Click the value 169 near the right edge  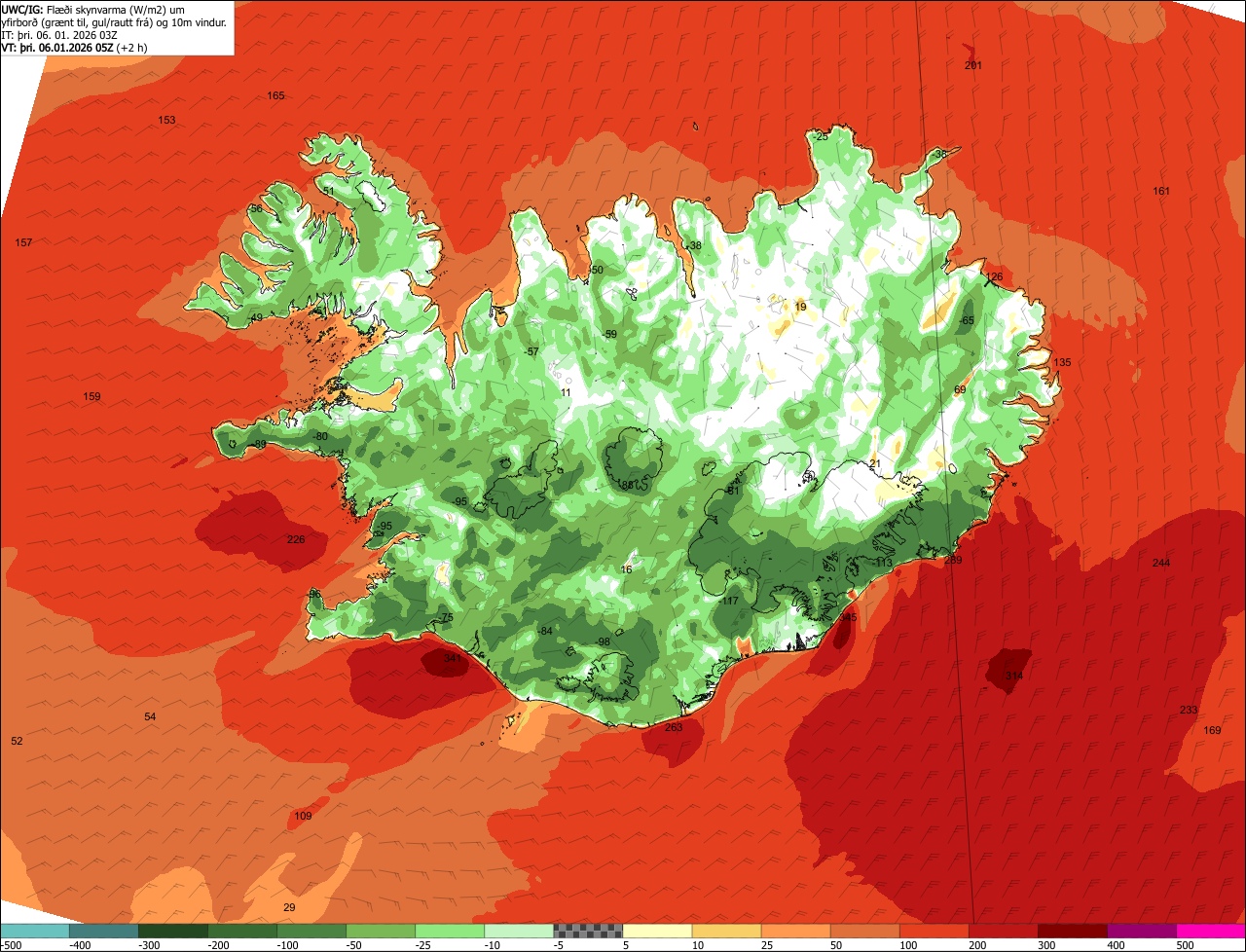(x=1212, y=730)
